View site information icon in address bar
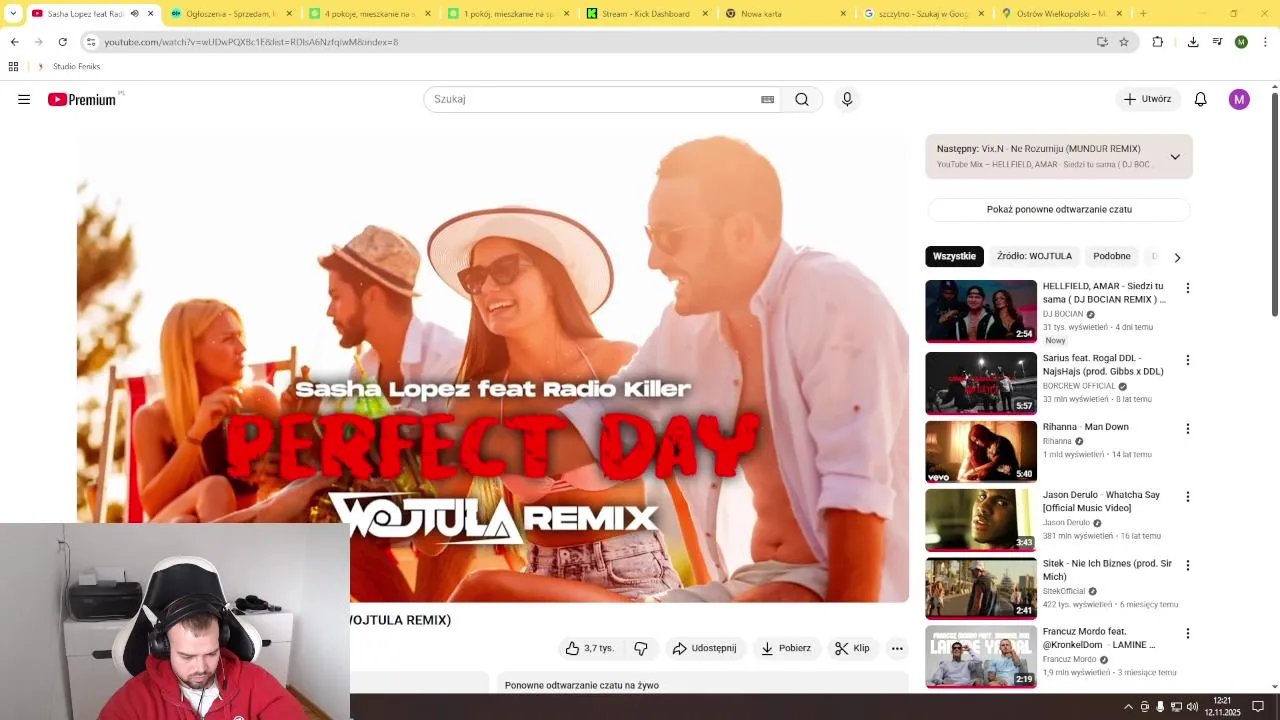 click(91, 42)
